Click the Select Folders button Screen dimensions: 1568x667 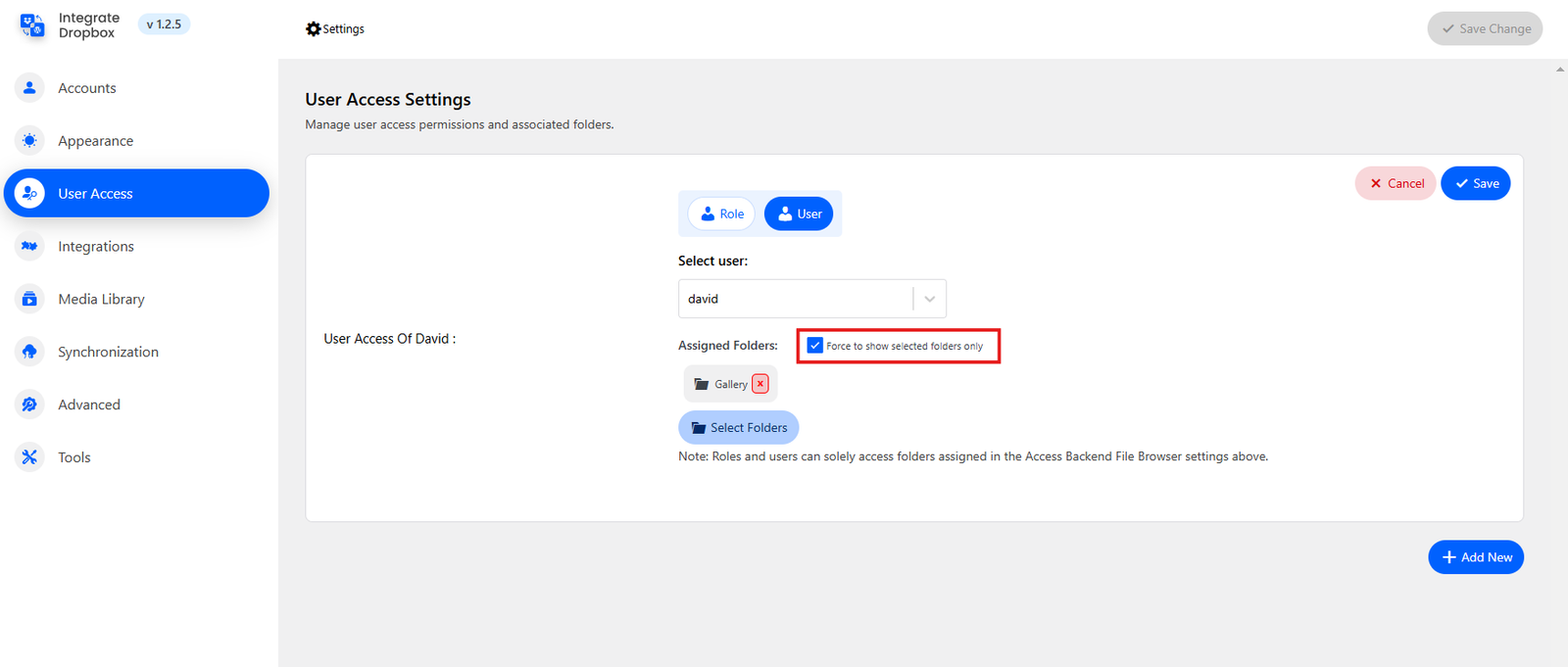739,428
